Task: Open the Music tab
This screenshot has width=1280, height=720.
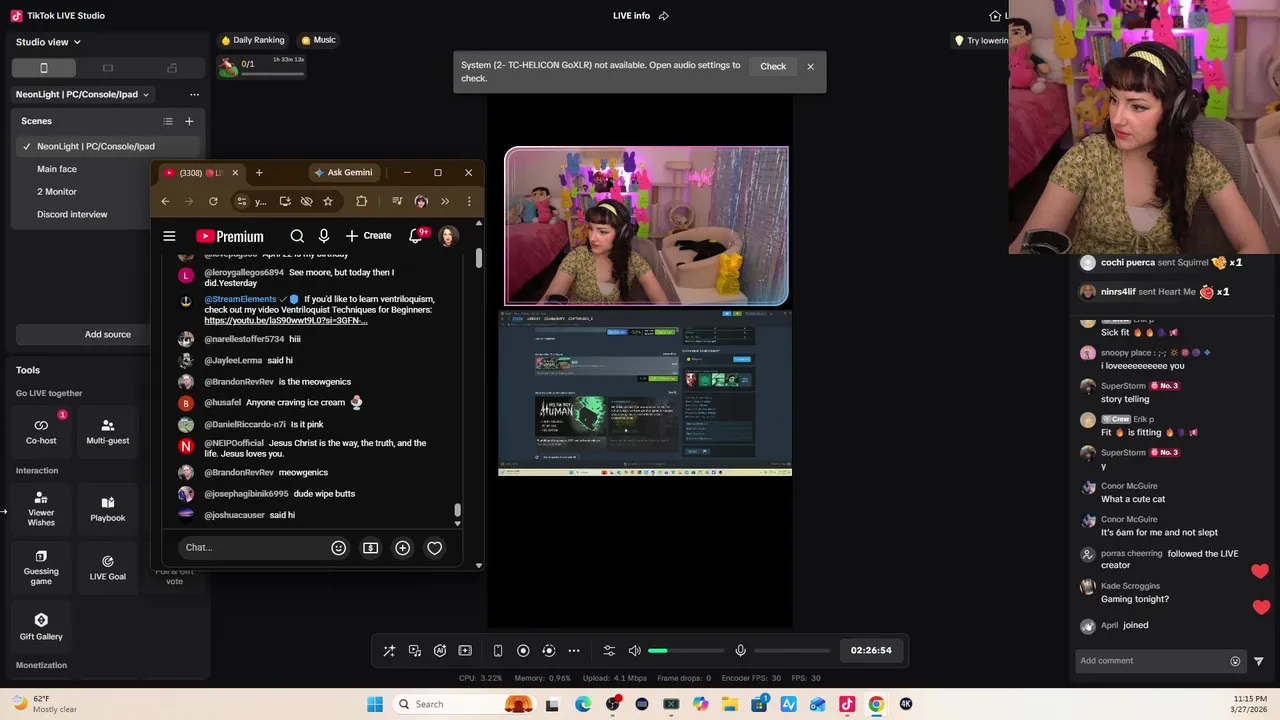Action: pos(318,40)
